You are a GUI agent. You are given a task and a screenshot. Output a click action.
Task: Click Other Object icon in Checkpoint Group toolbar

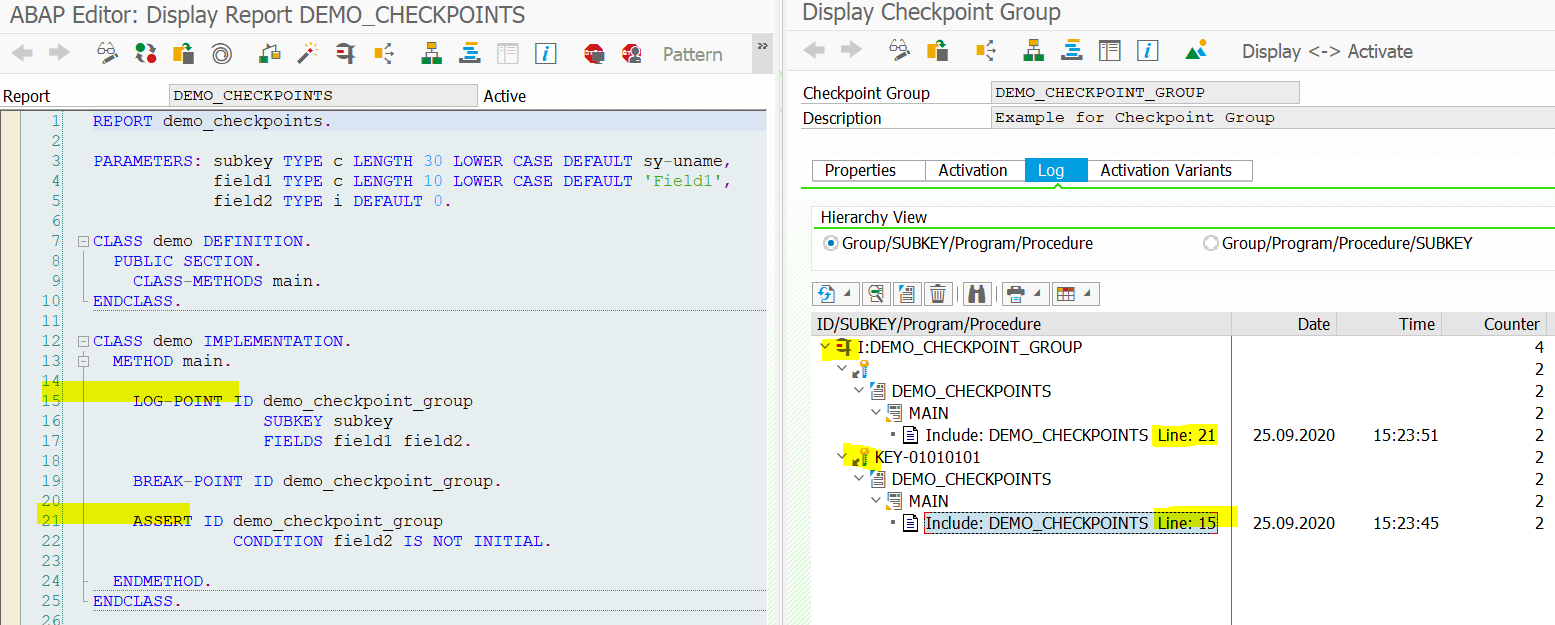point(937,50)
